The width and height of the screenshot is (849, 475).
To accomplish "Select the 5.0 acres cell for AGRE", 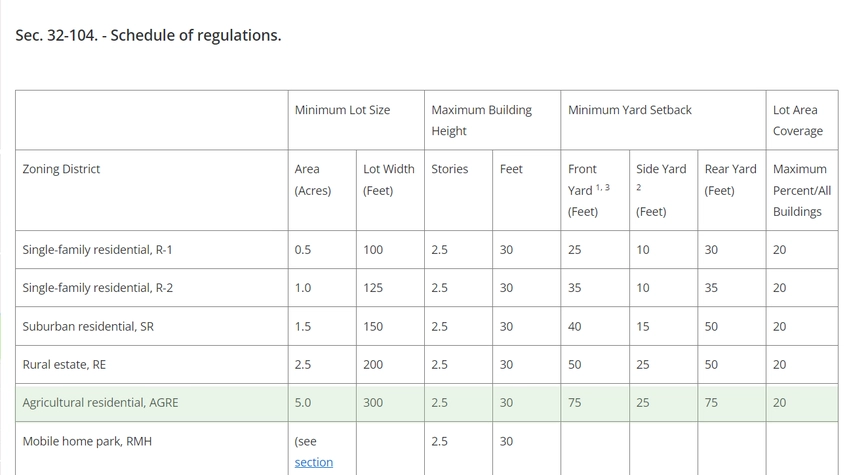I will click(x=303, y=403).
